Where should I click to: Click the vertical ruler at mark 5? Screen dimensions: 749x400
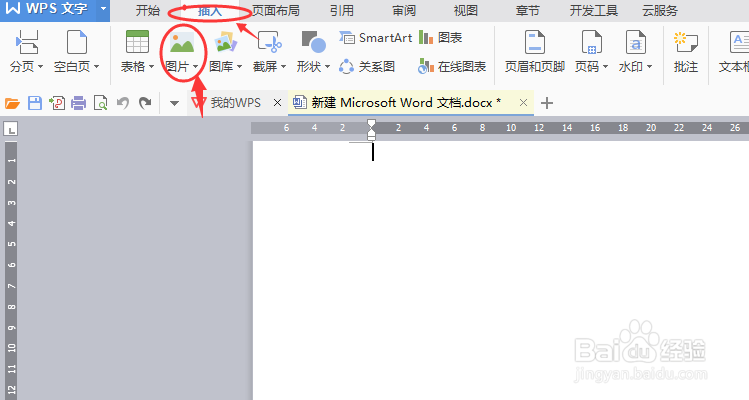pos(11,244)
